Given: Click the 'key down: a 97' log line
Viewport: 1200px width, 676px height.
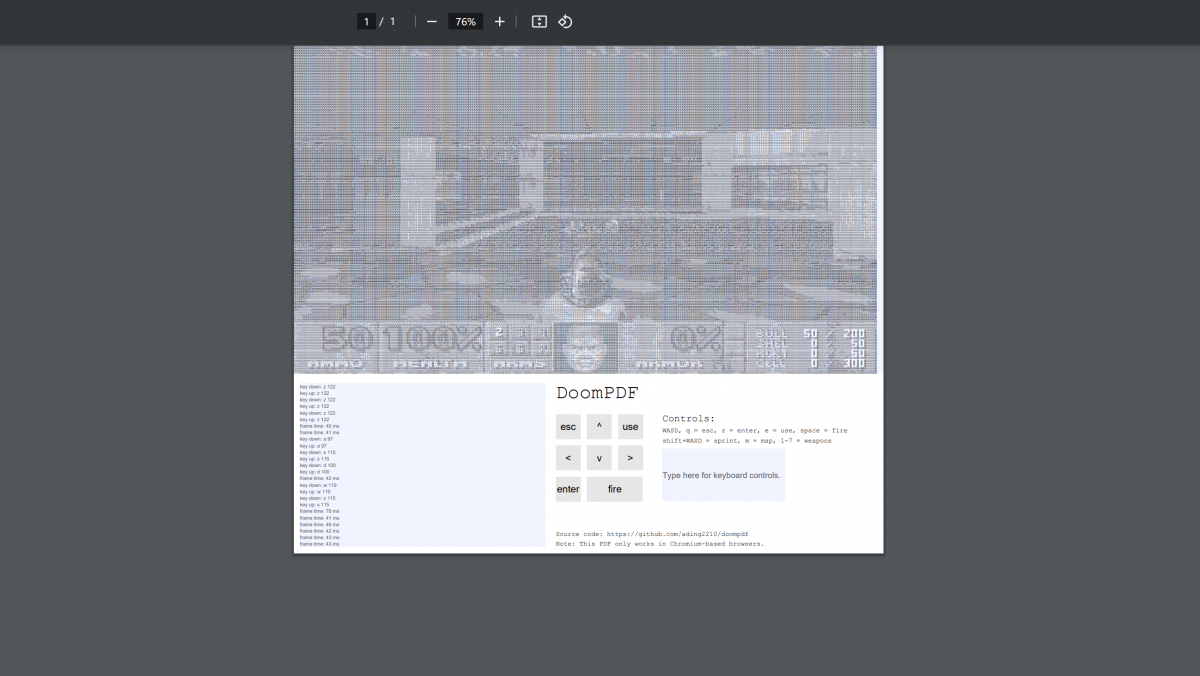Looking at the screenshot, I should click(317, 439).
